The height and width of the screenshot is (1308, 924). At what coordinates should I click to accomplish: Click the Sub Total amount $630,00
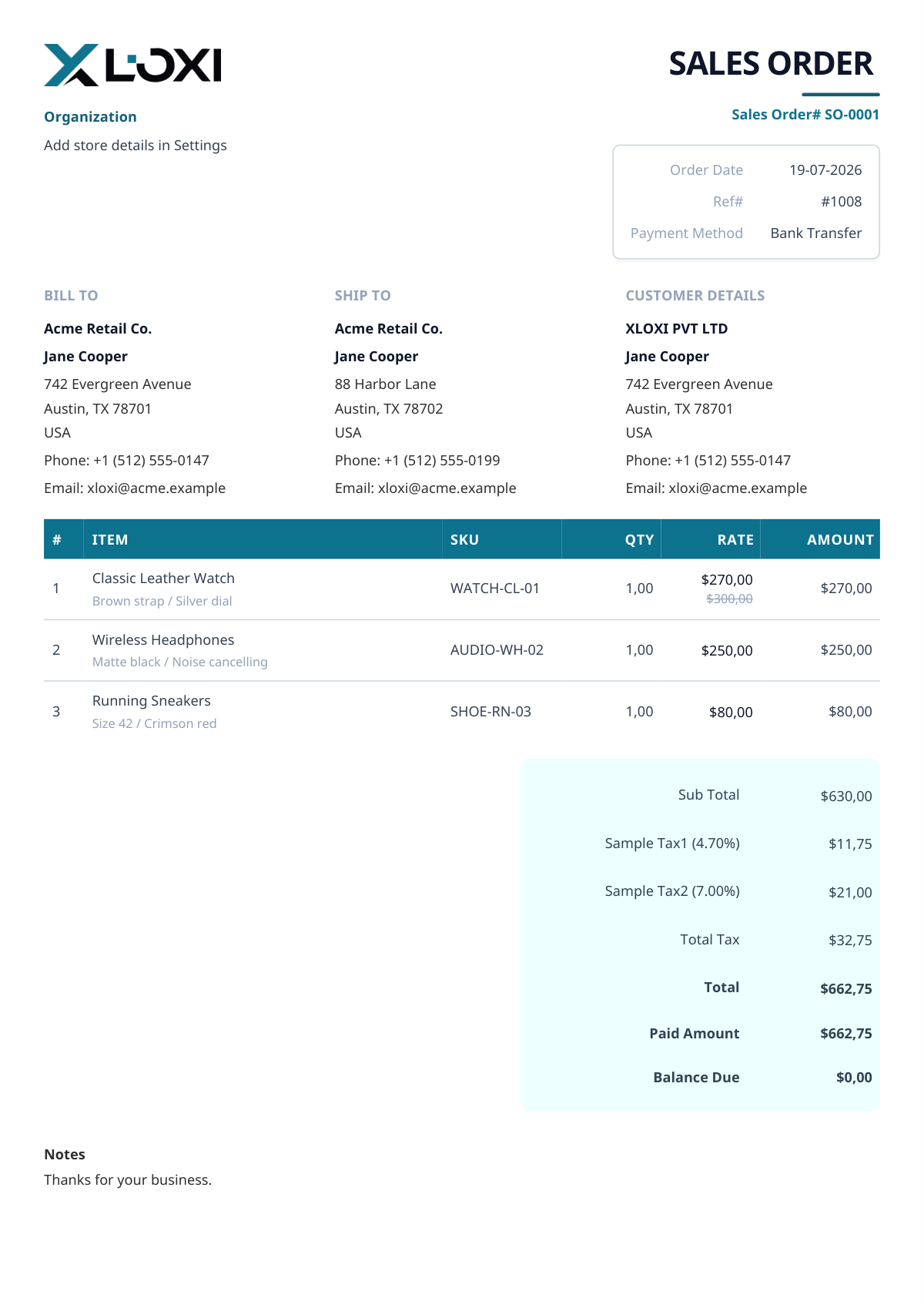coord(846,797)
